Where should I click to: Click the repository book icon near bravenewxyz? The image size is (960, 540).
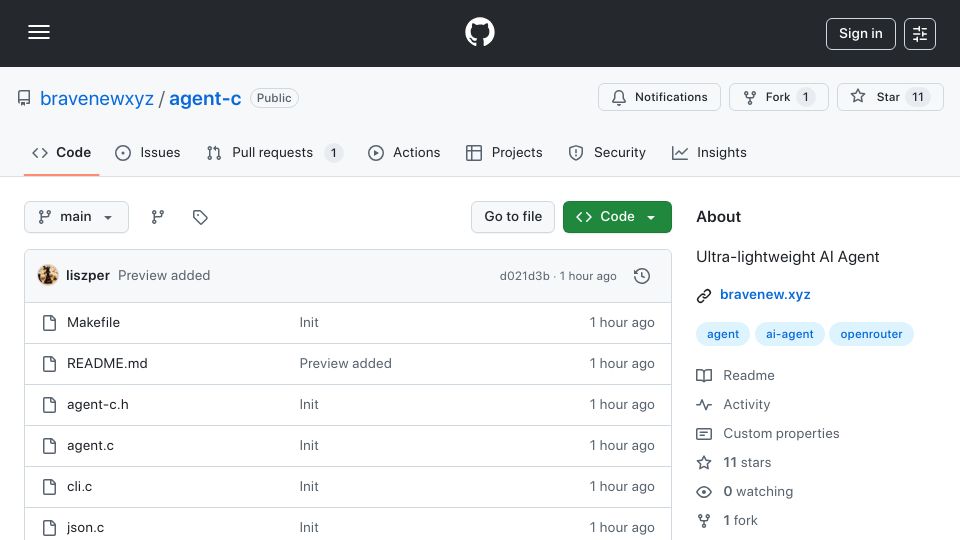click(24, 98)
